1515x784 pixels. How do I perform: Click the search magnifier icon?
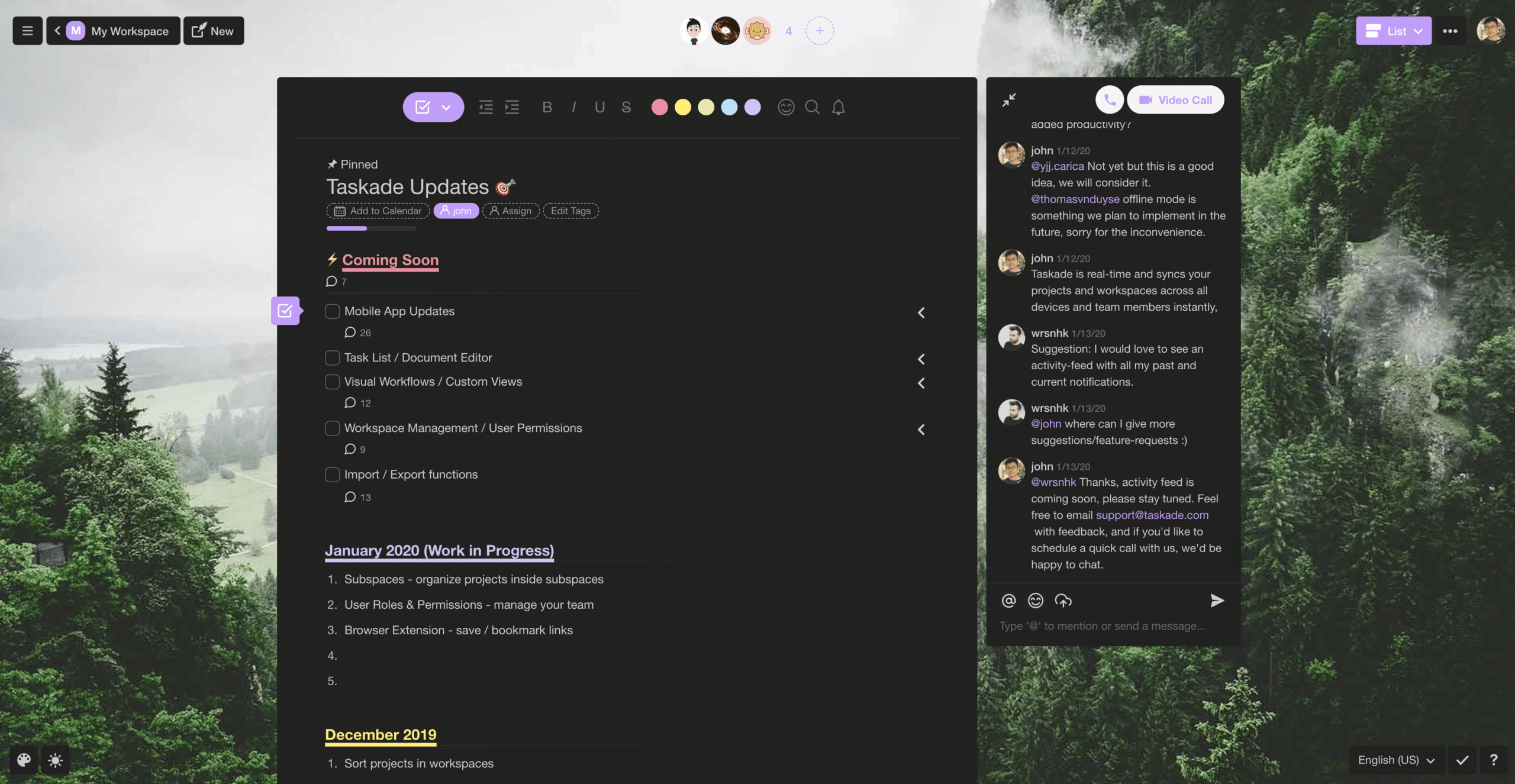point(812,106)
